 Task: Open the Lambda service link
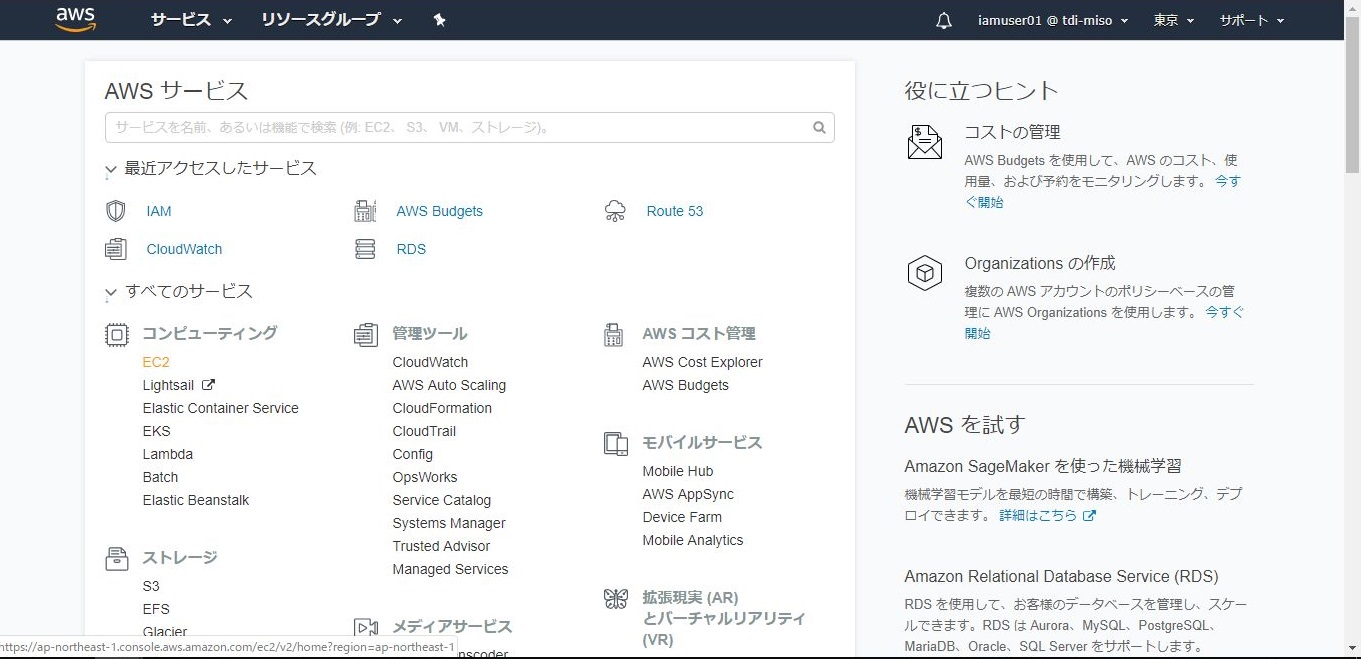[x=167, y=454]
